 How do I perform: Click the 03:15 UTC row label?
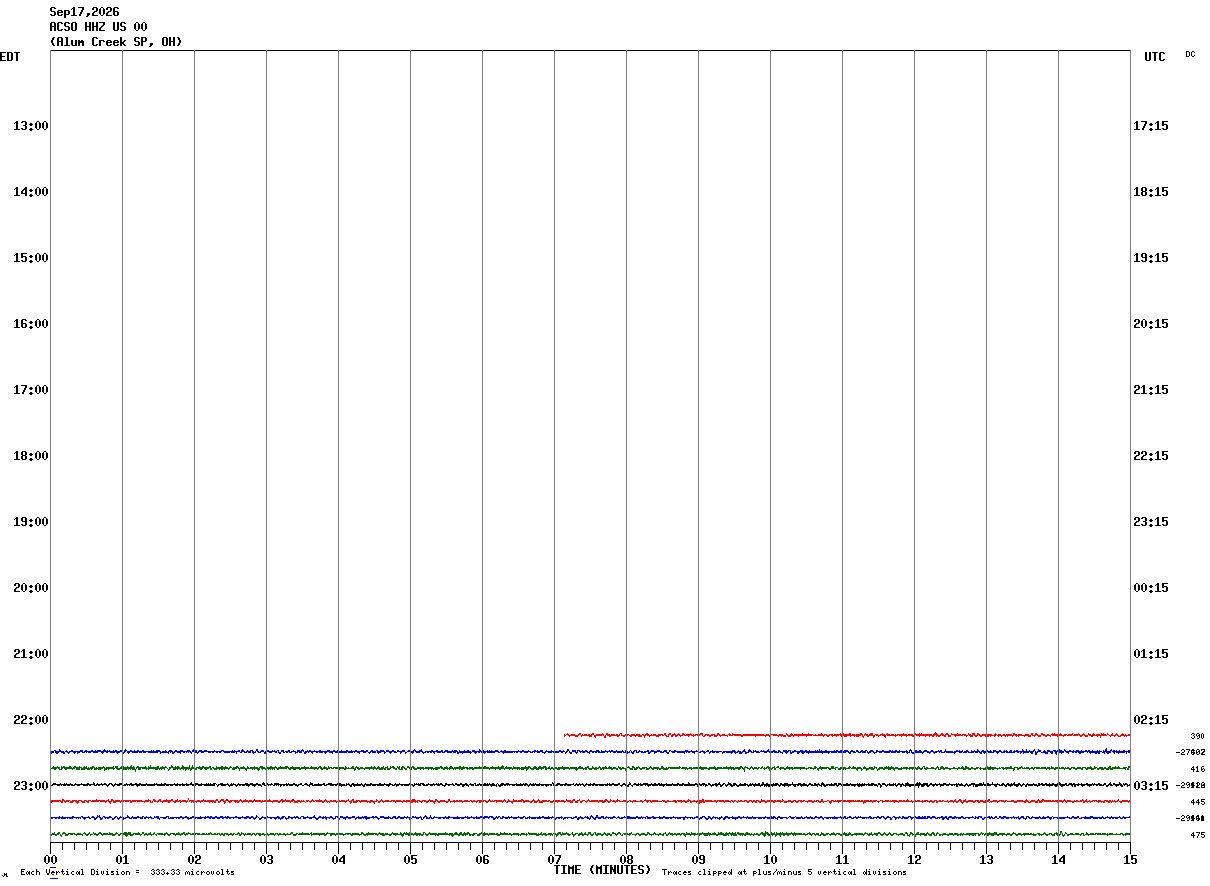coord(1150,786)
